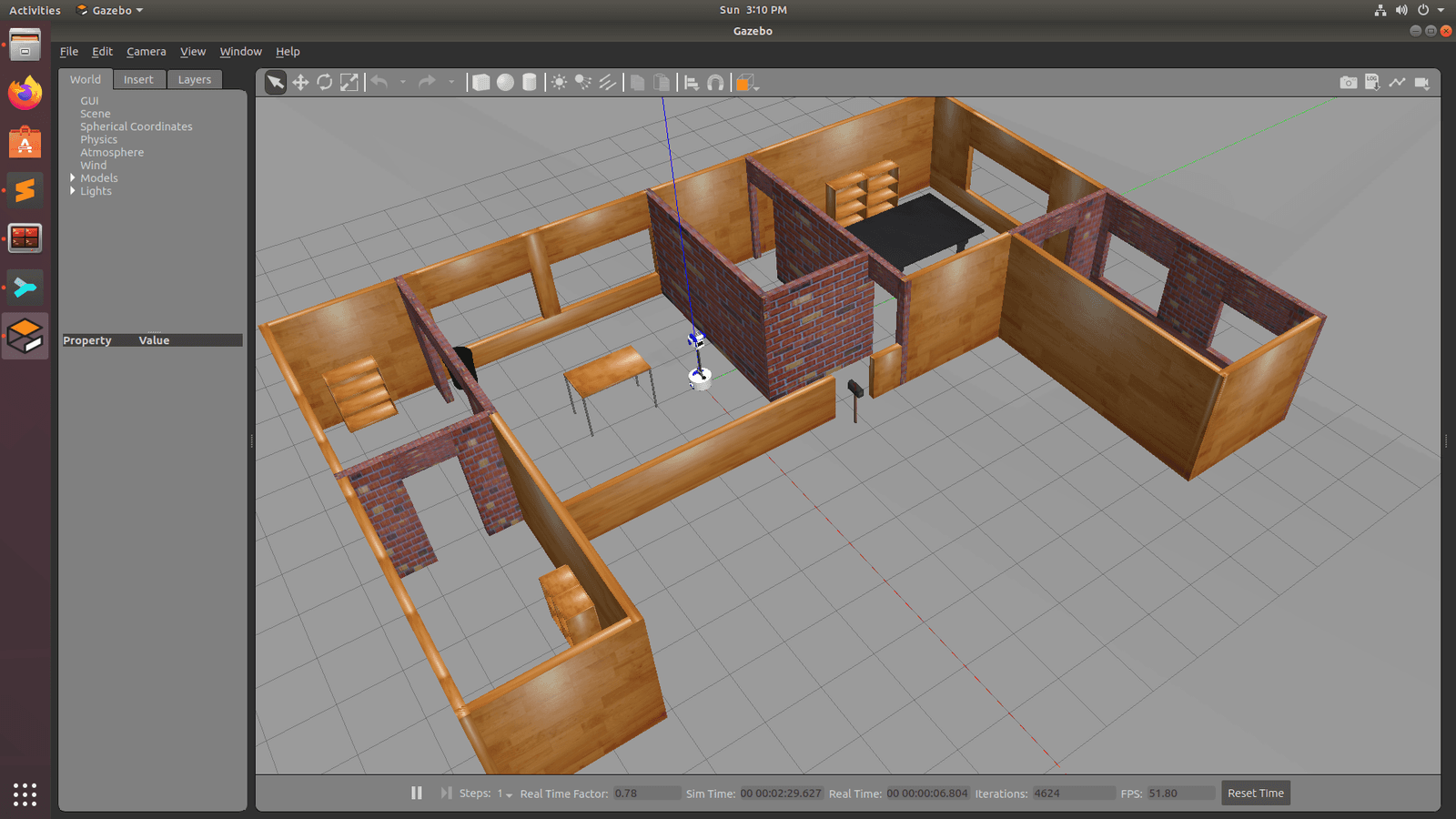Add a point light
This screenshot has width=1456, height=819.
point(559,83)
